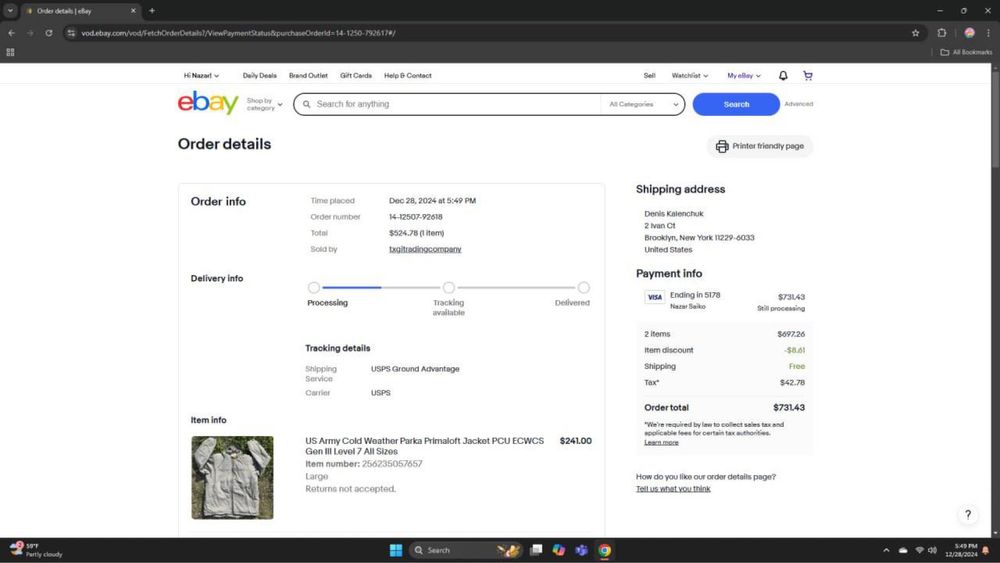The image size is (1000, 563).
Task: Open the shopping cart
Action: (x=807, y=75)
